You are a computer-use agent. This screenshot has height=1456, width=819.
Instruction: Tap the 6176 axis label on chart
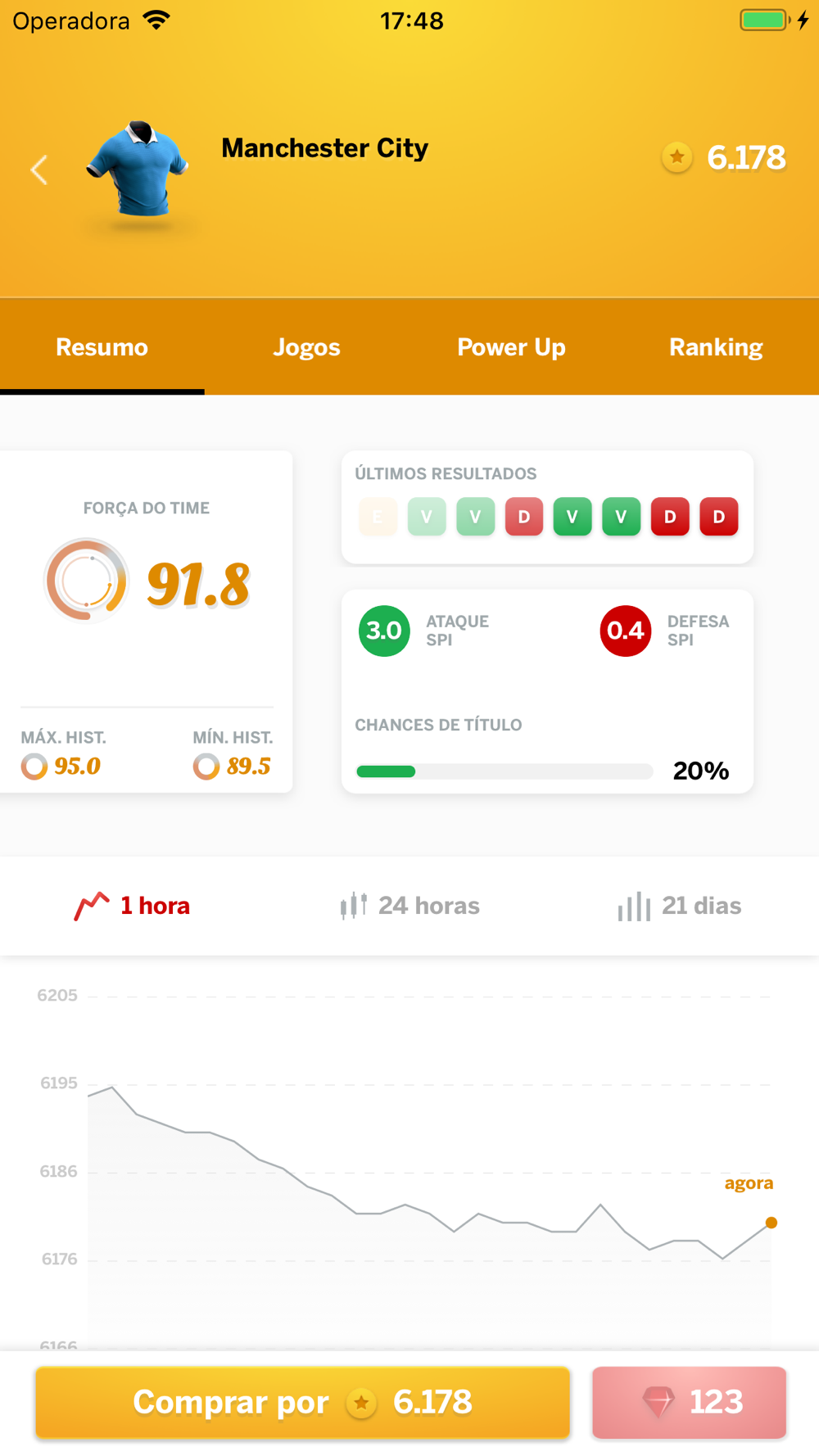[x=60, y=1259]
